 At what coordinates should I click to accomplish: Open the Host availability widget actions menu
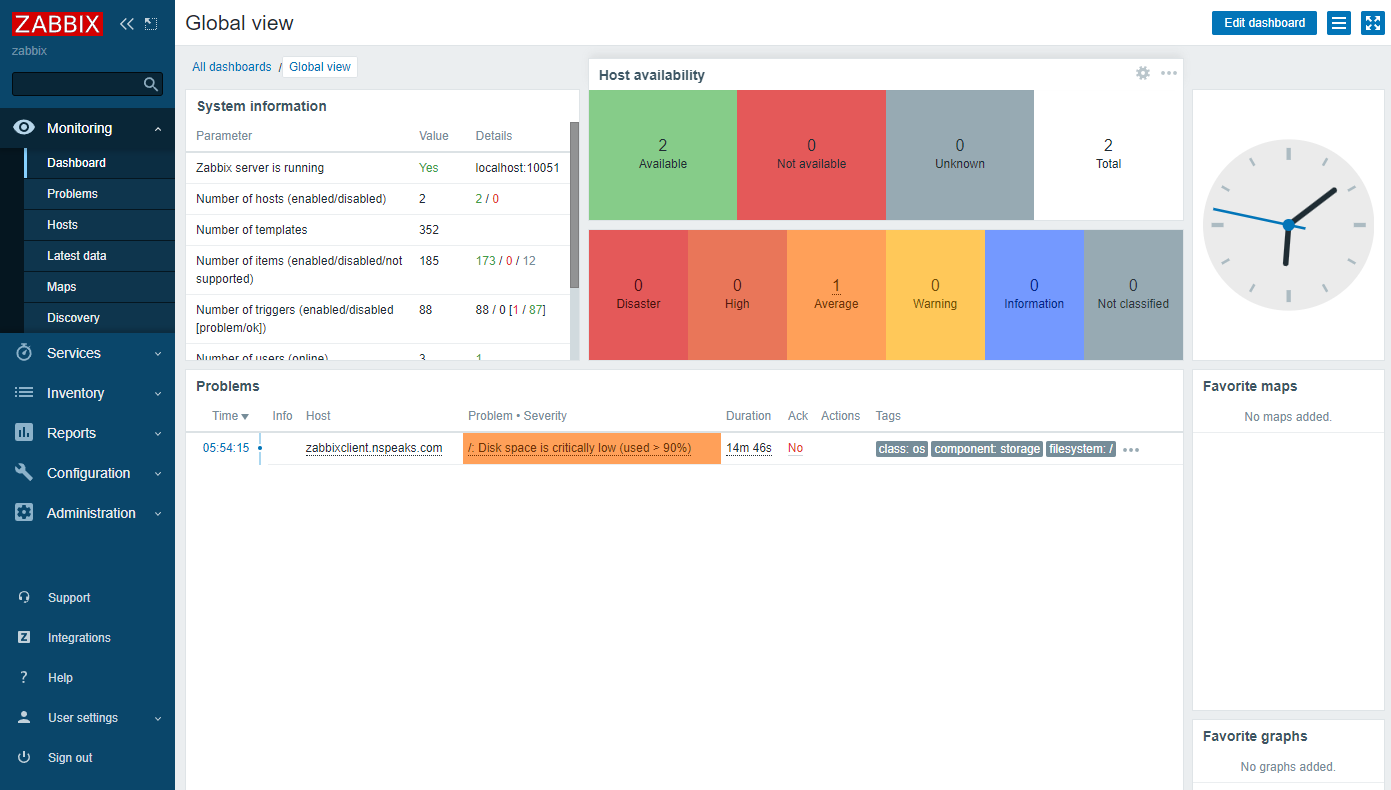[x=1168, y=73]
